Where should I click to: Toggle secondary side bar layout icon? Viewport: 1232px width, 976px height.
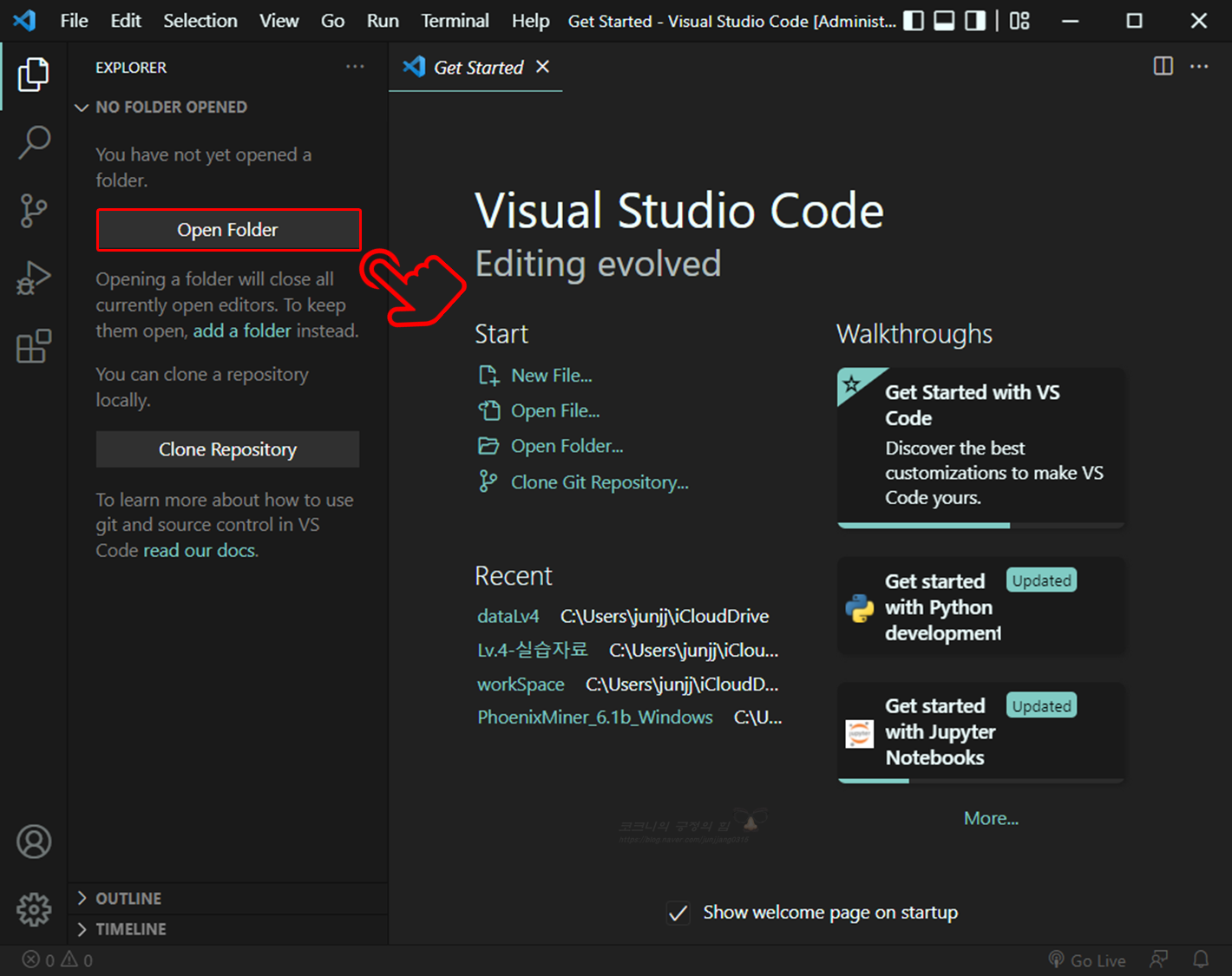click(x=975, y=21)
